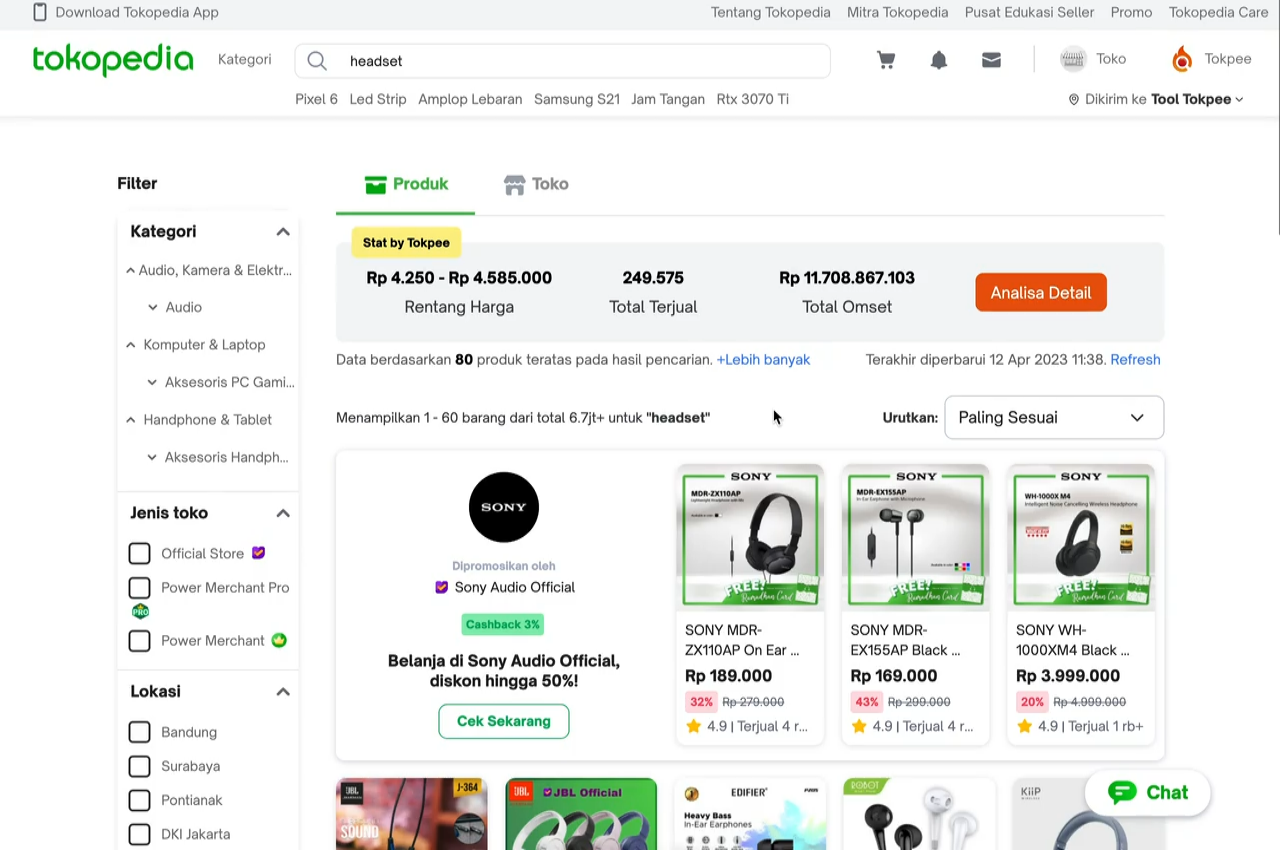
Task: Open Tentang Tokopedia link
Action: tap(771, 12)
